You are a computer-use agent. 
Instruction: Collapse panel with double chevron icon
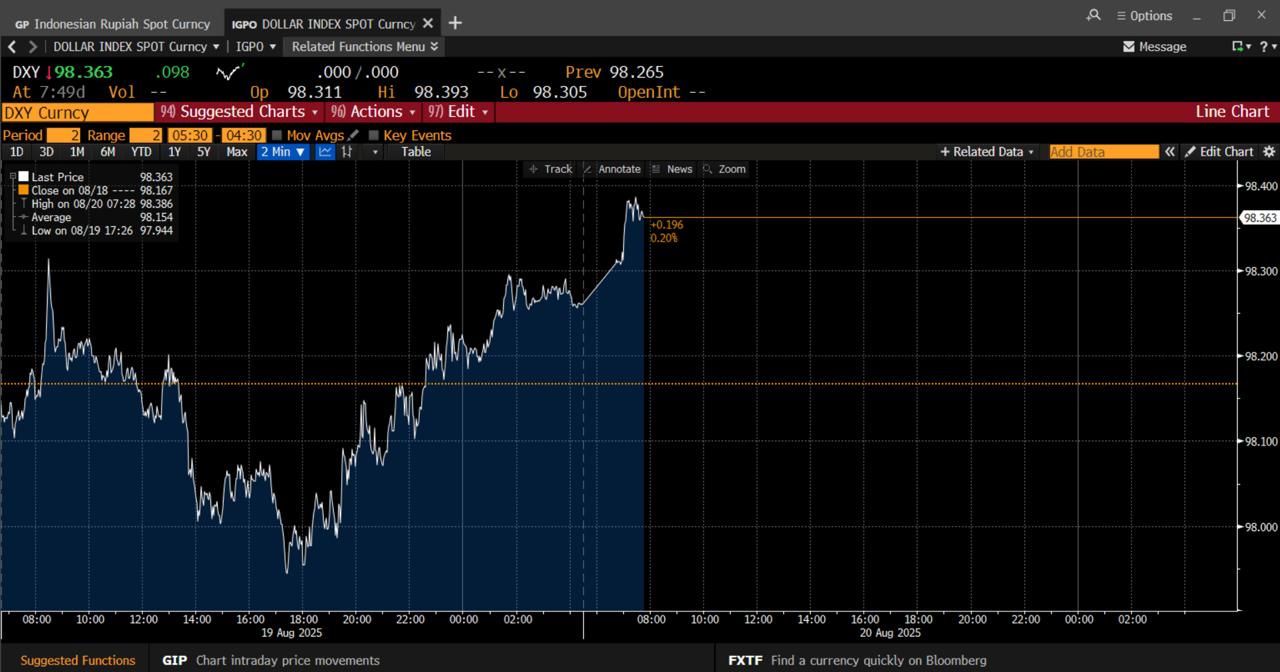pyautogui.click(x=1169, y=152)
